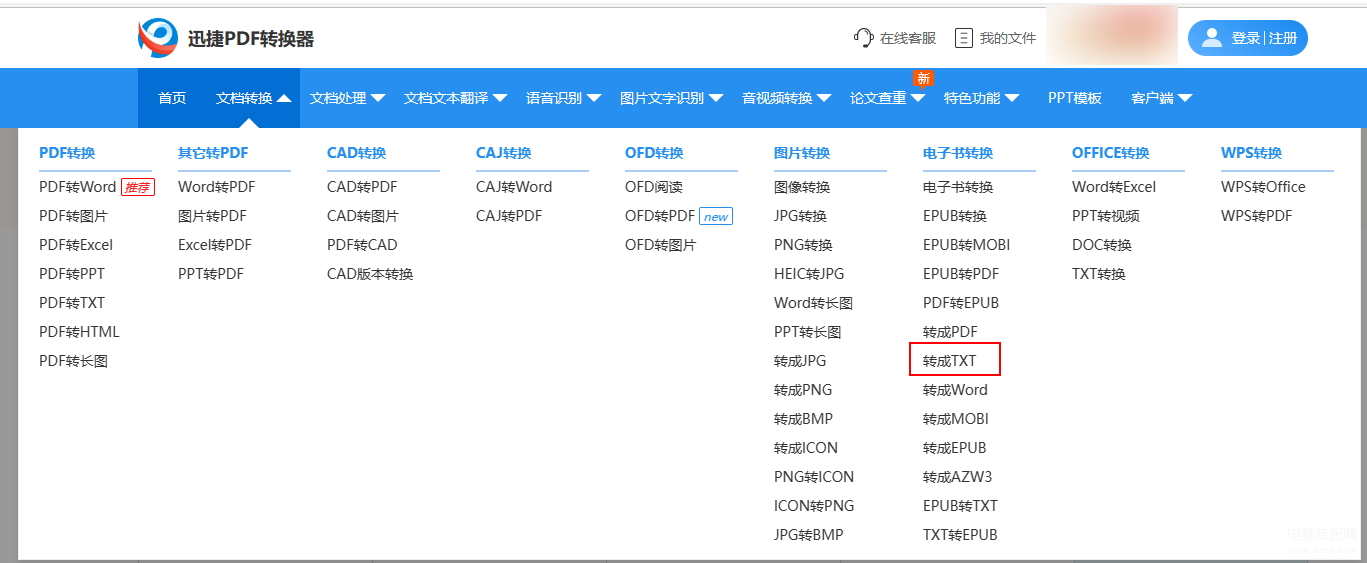This screenshot has width=1367, height=563.
Task: Open 图像转换 option
Action: click(802, 187)
